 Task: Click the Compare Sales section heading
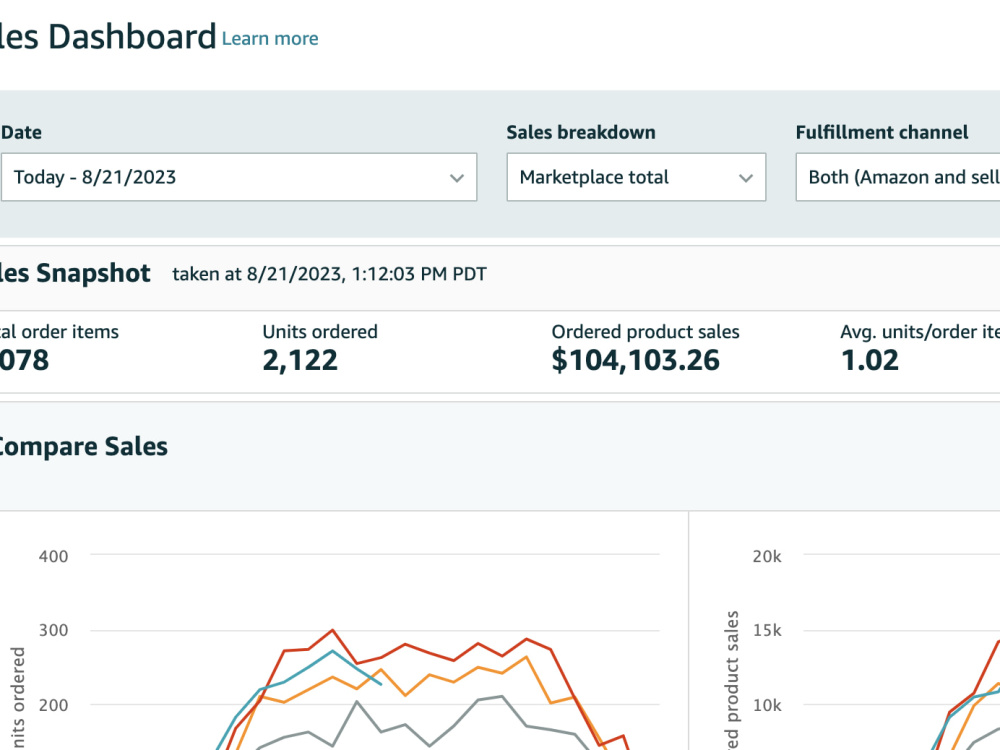(x=82, y=446)
